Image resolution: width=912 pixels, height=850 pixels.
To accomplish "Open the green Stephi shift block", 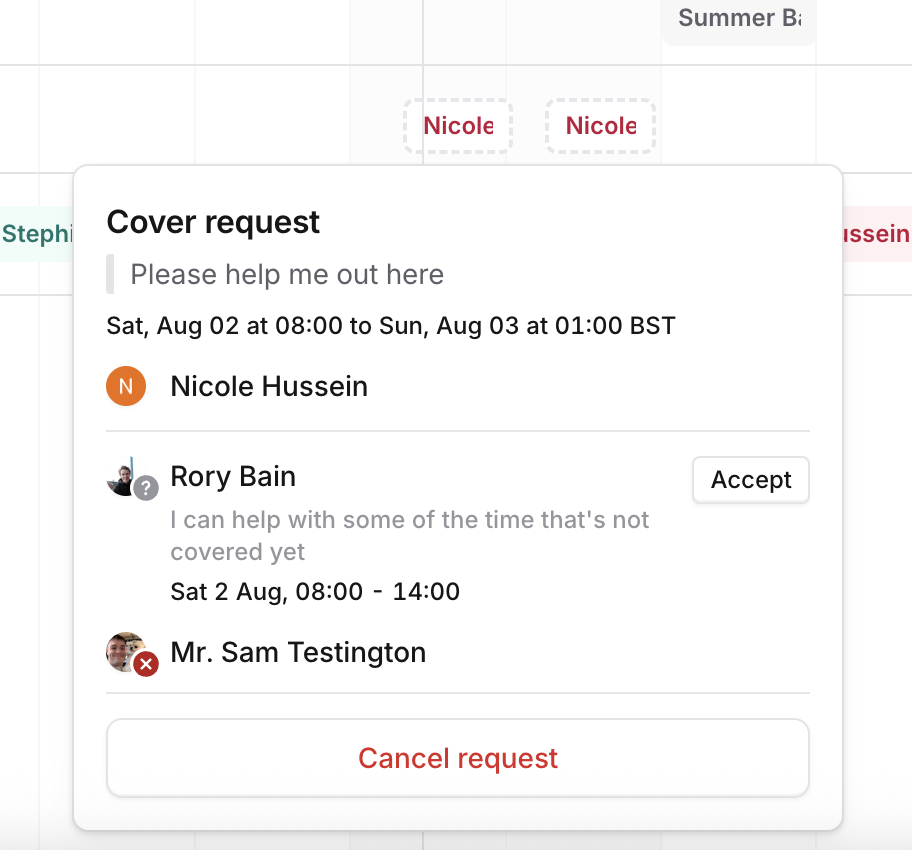I will pyautogui.click(x=37, y=234).
